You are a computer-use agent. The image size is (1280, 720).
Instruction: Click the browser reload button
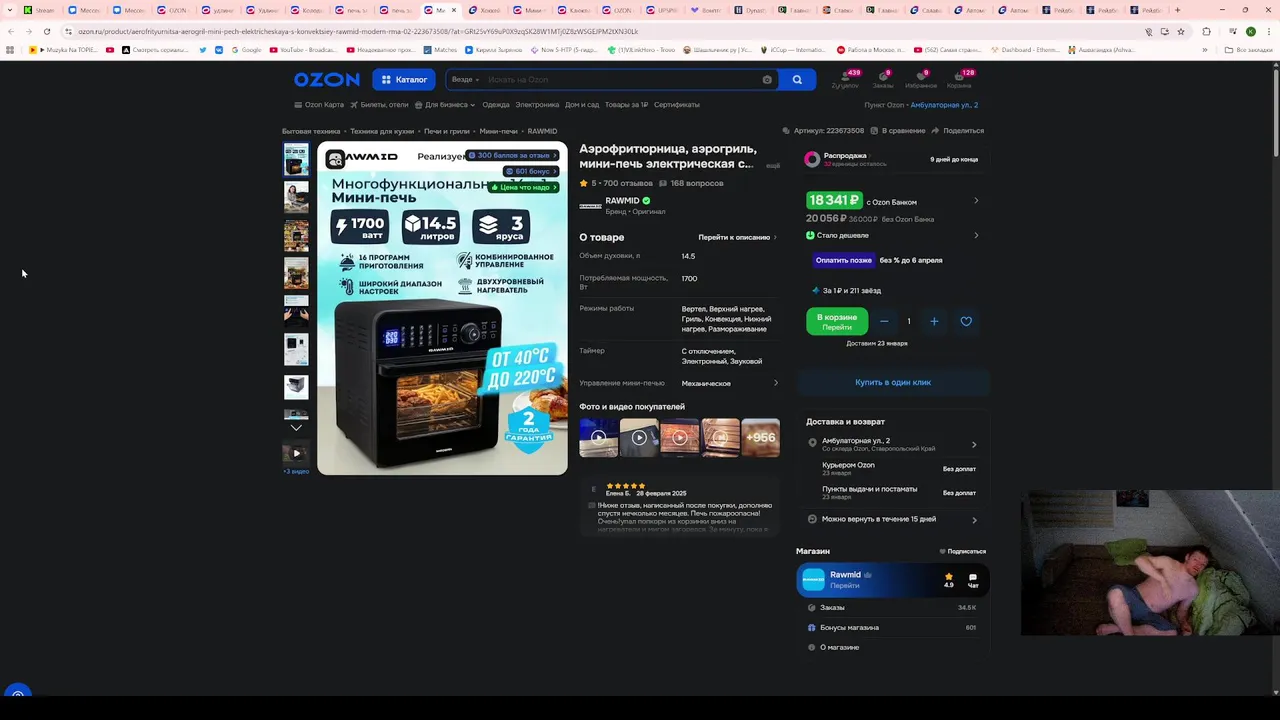(46, 32)
